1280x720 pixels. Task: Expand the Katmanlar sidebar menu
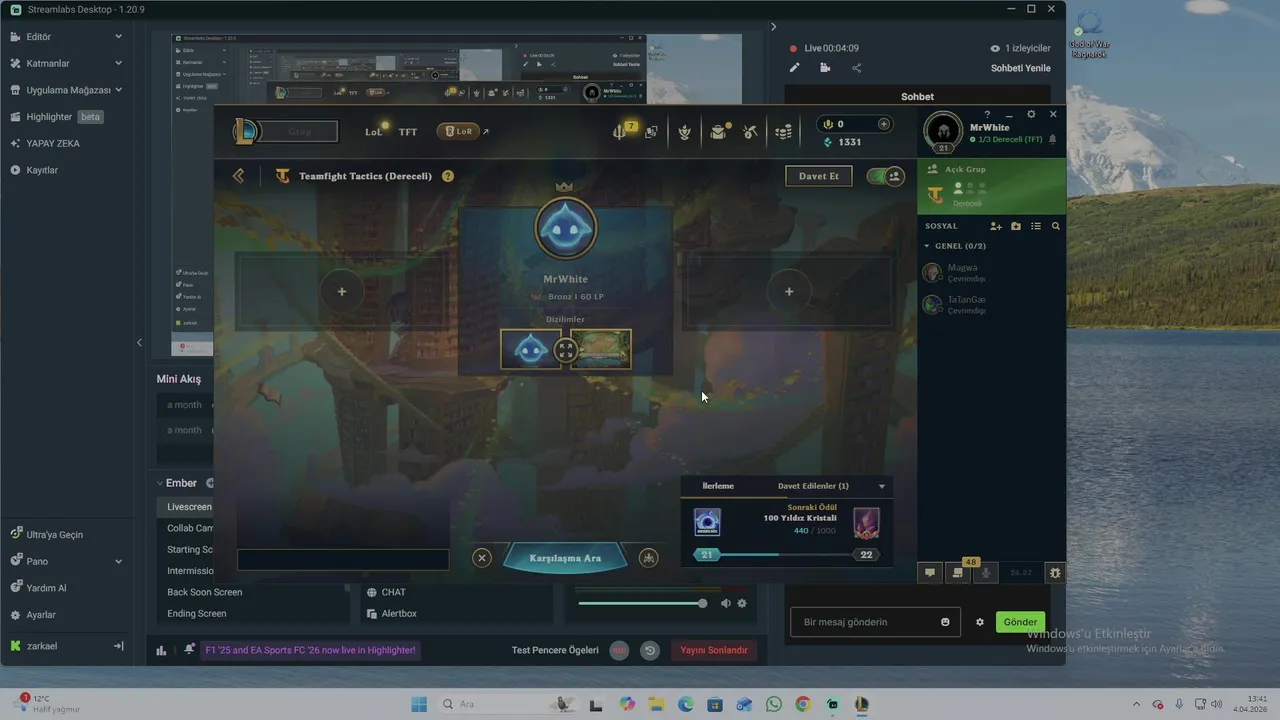click(118, 63)
